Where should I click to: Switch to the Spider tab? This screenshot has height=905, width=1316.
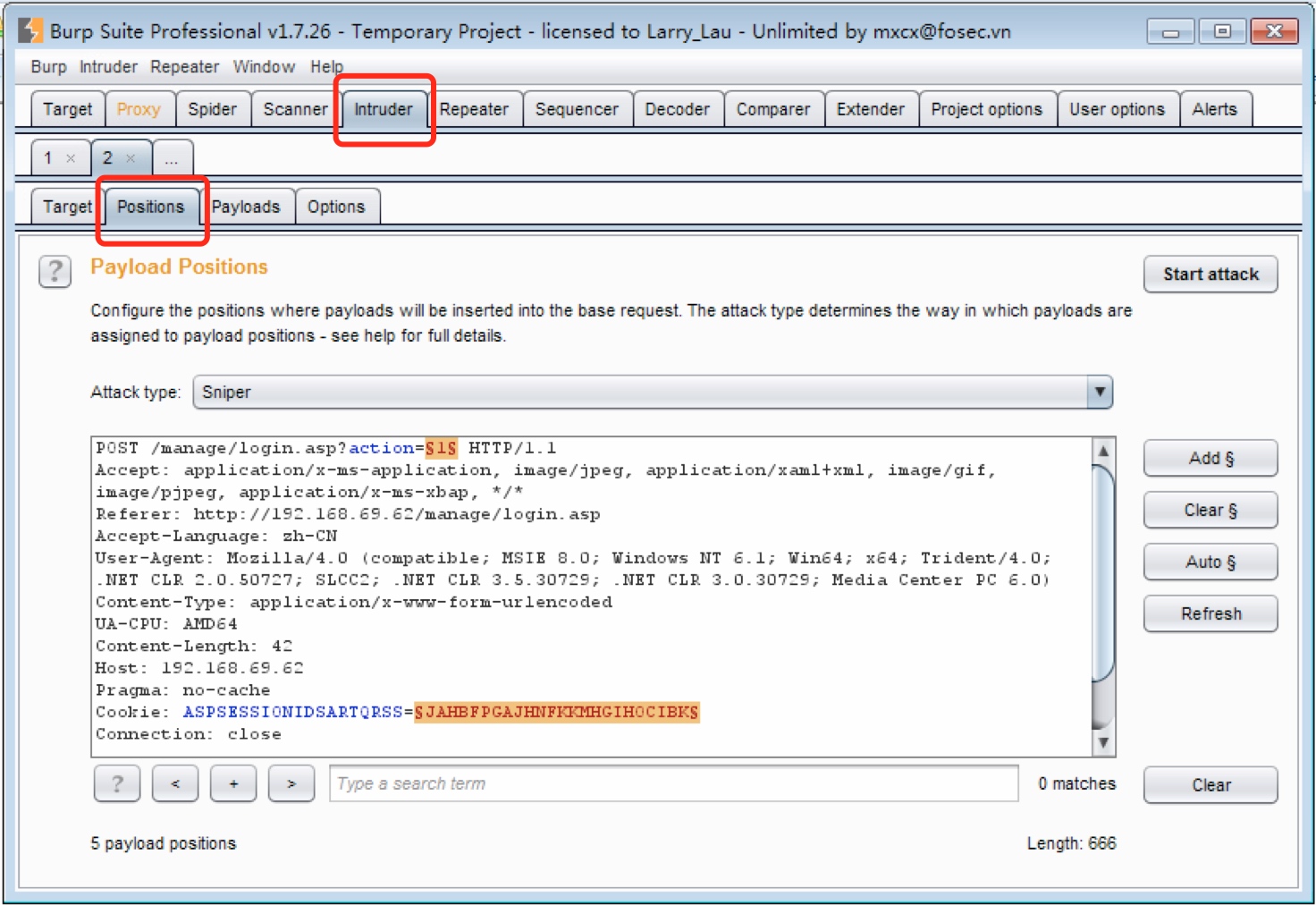coord(212,109)
